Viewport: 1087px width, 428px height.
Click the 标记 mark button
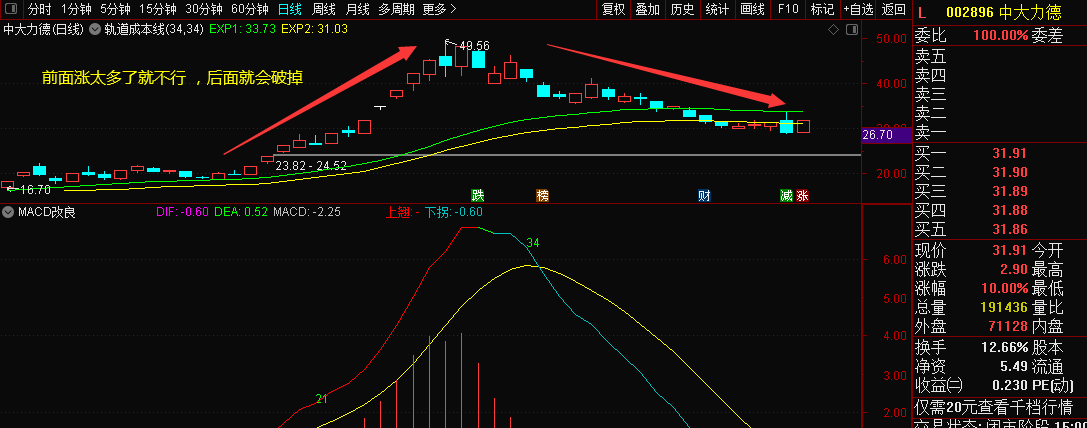[x=822, y=9]
